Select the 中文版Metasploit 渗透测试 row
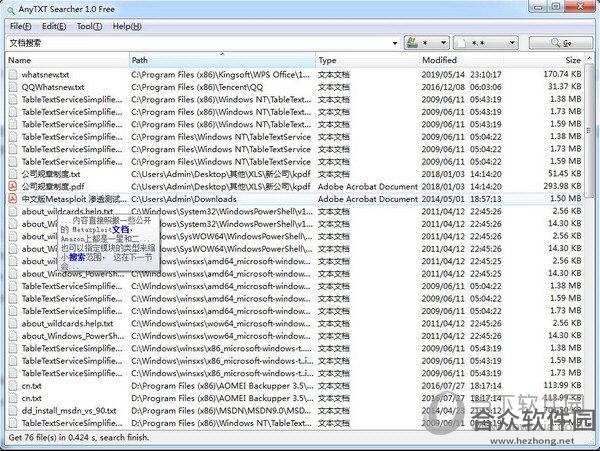This screenshot has width=600, height=451. 295,199
